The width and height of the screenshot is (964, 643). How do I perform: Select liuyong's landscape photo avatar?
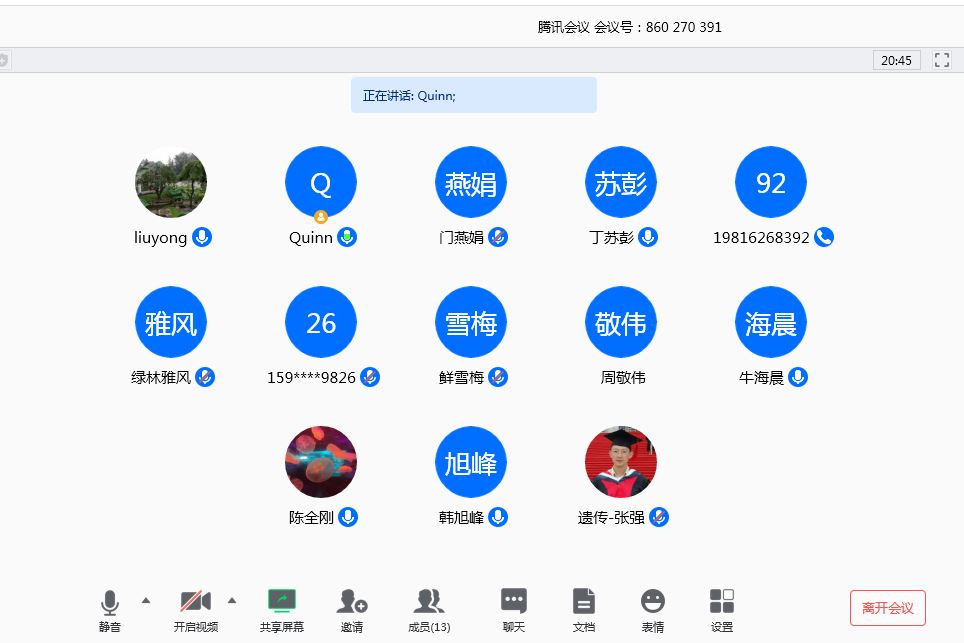(171, 182)
